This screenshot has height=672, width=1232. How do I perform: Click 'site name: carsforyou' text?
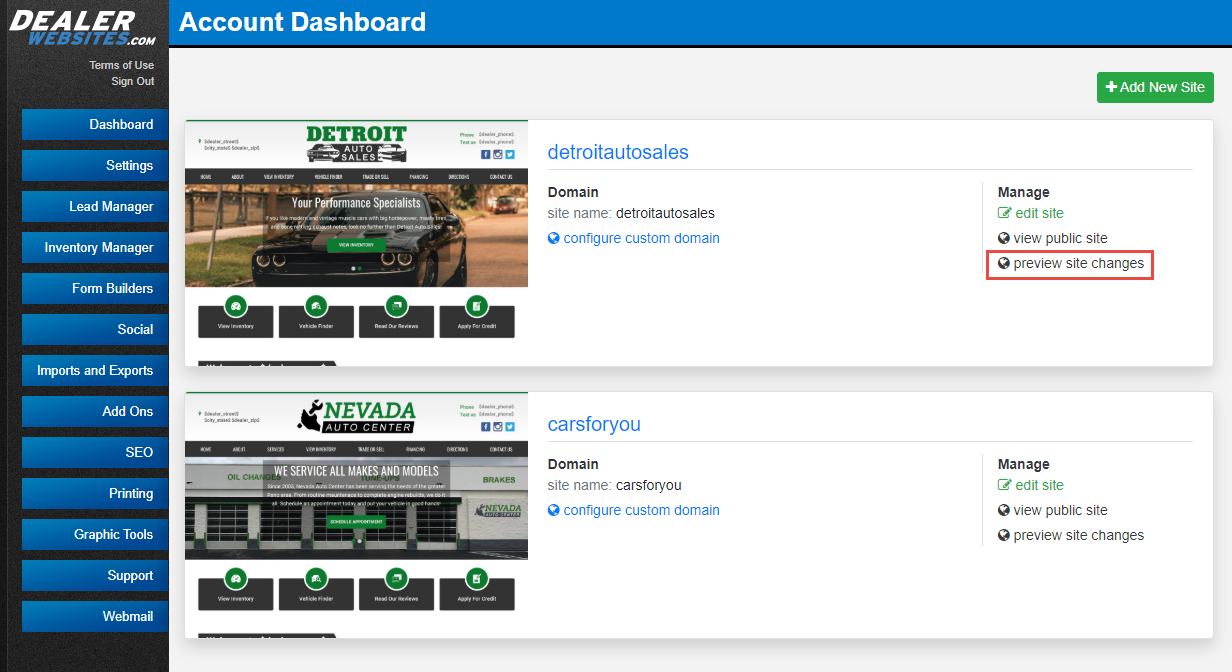(x=614, y=485)
